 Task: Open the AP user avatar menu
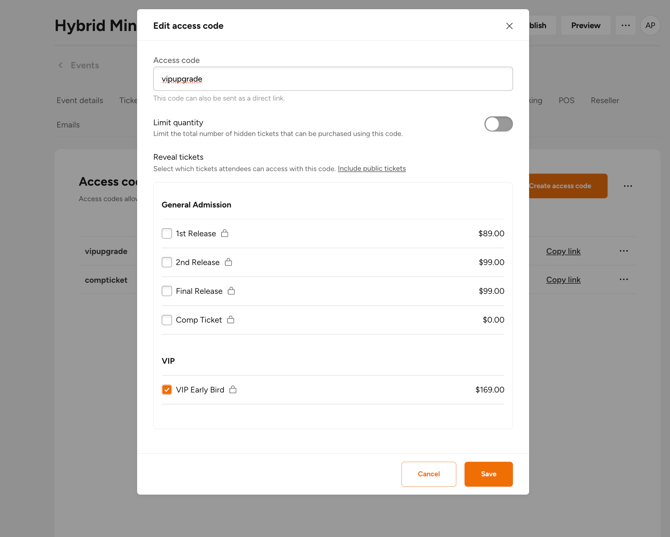coord(650,26)
